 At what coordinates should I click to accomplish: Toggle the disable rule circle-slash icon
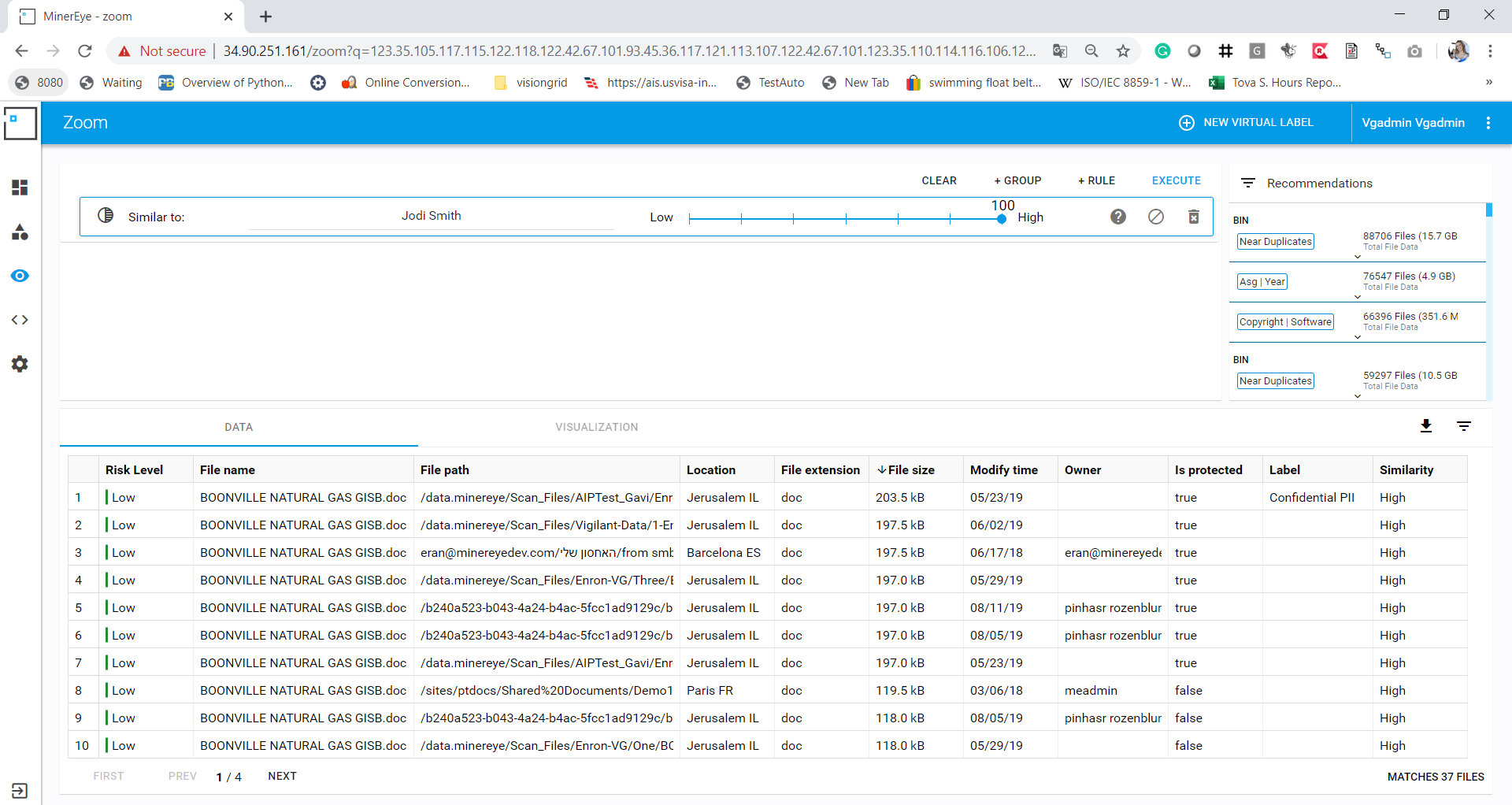coord(1155,217)
